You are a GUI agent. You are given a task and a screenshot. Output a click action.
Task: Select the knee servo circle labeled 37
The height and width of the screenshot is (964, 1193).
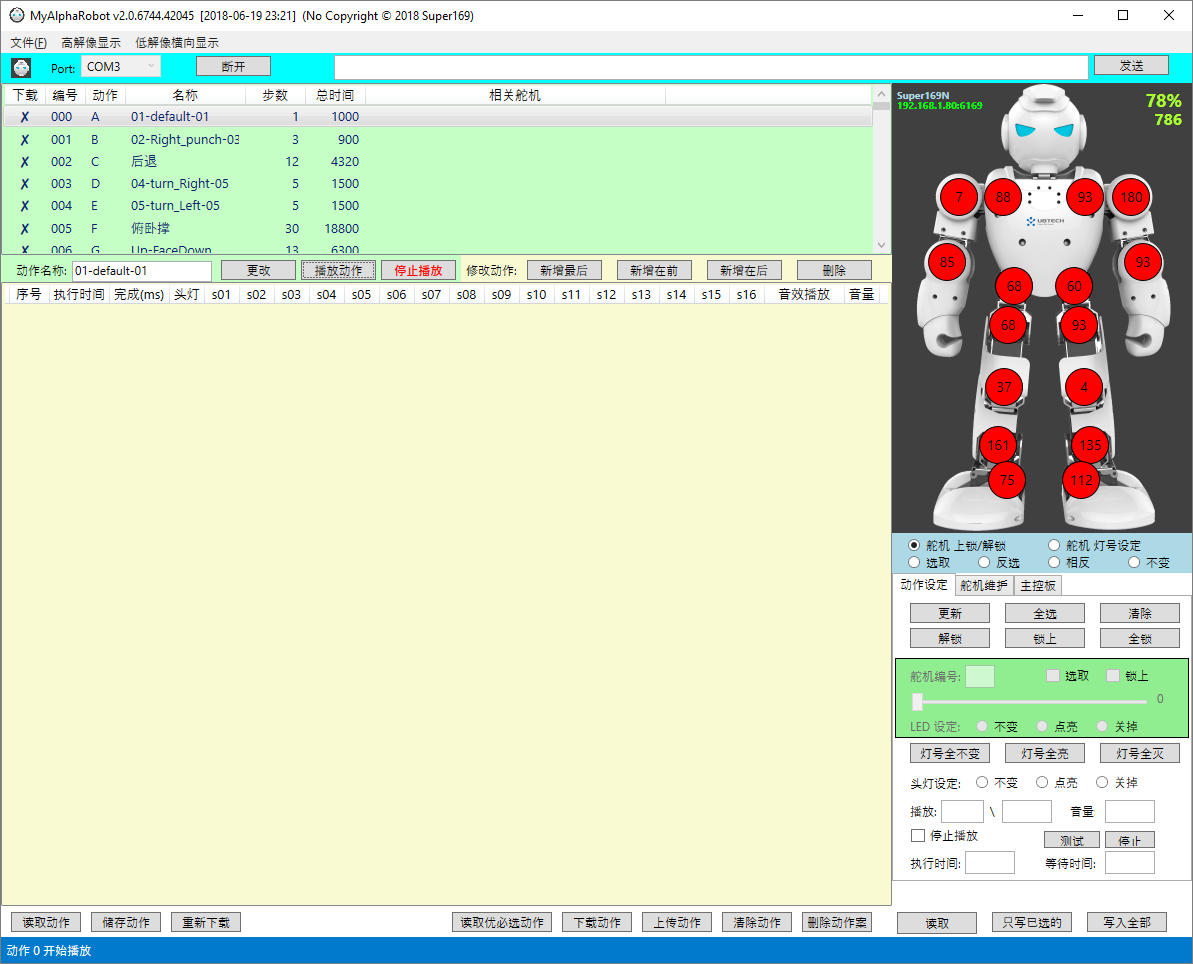click(x=1004, y=387)
